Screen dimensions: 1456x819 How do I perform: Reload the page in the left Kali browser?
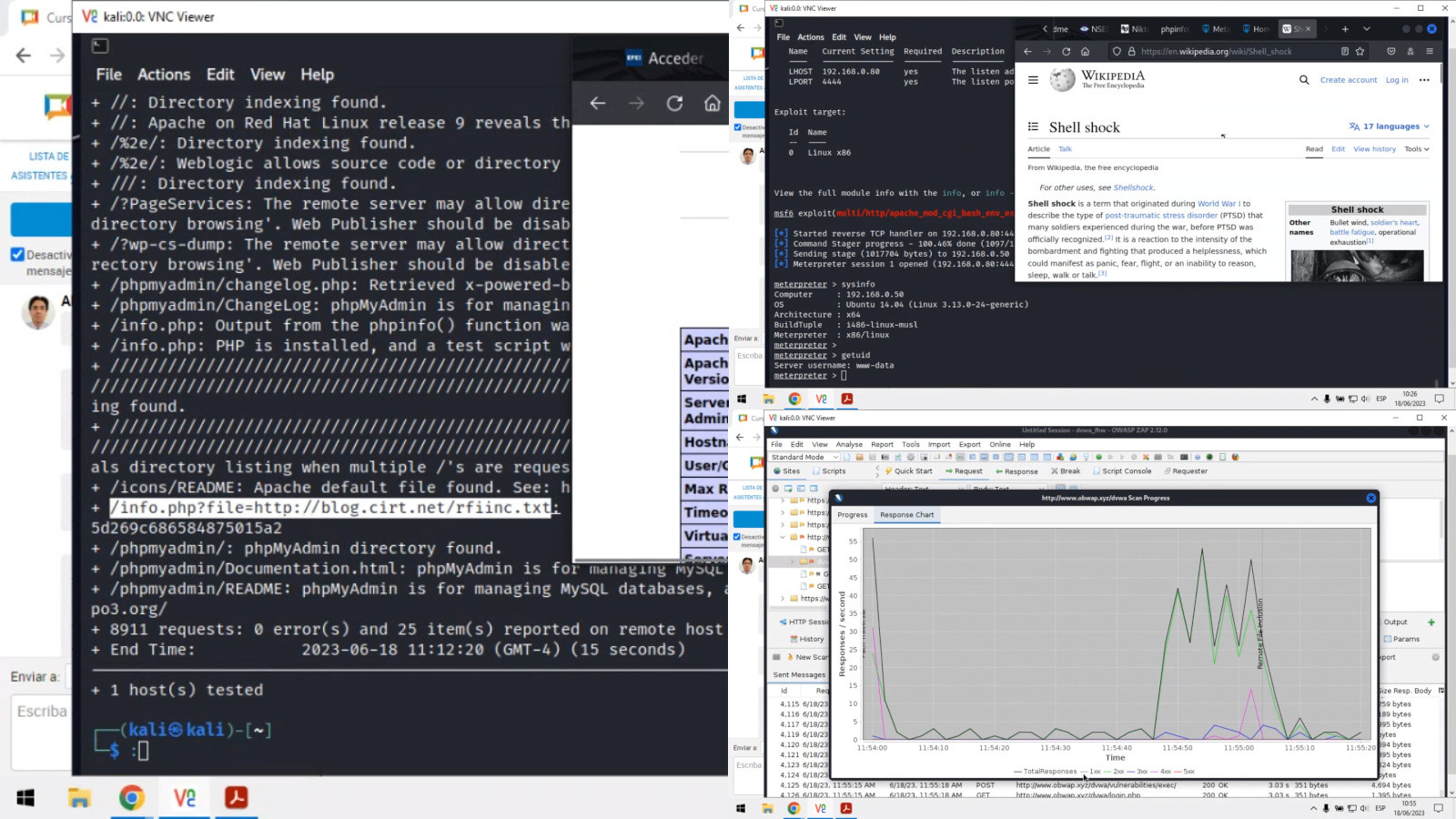click(674, 103)
